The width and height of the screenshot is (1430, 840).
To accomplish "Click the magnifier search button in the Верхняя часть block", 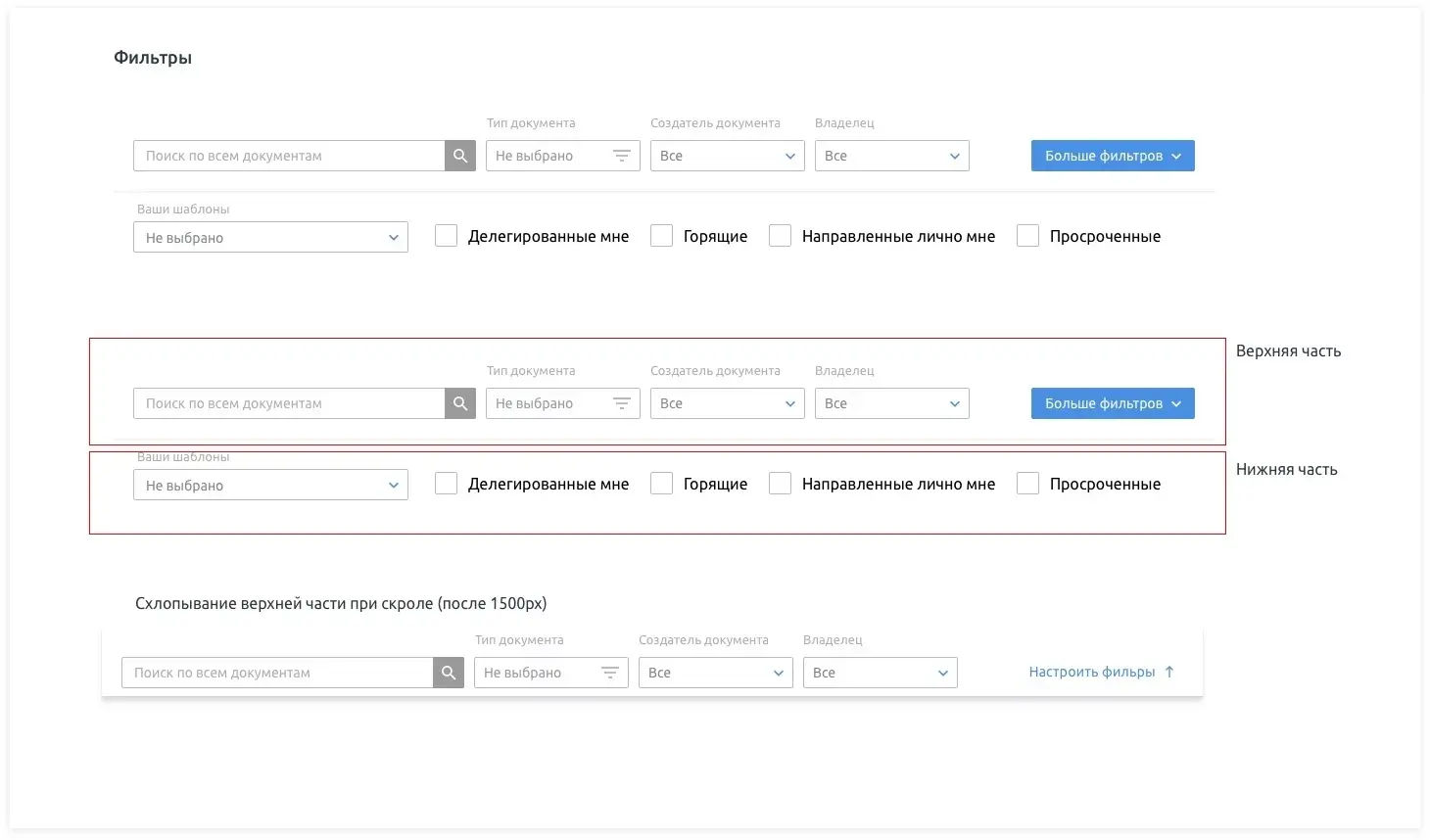I will (460, 403).
